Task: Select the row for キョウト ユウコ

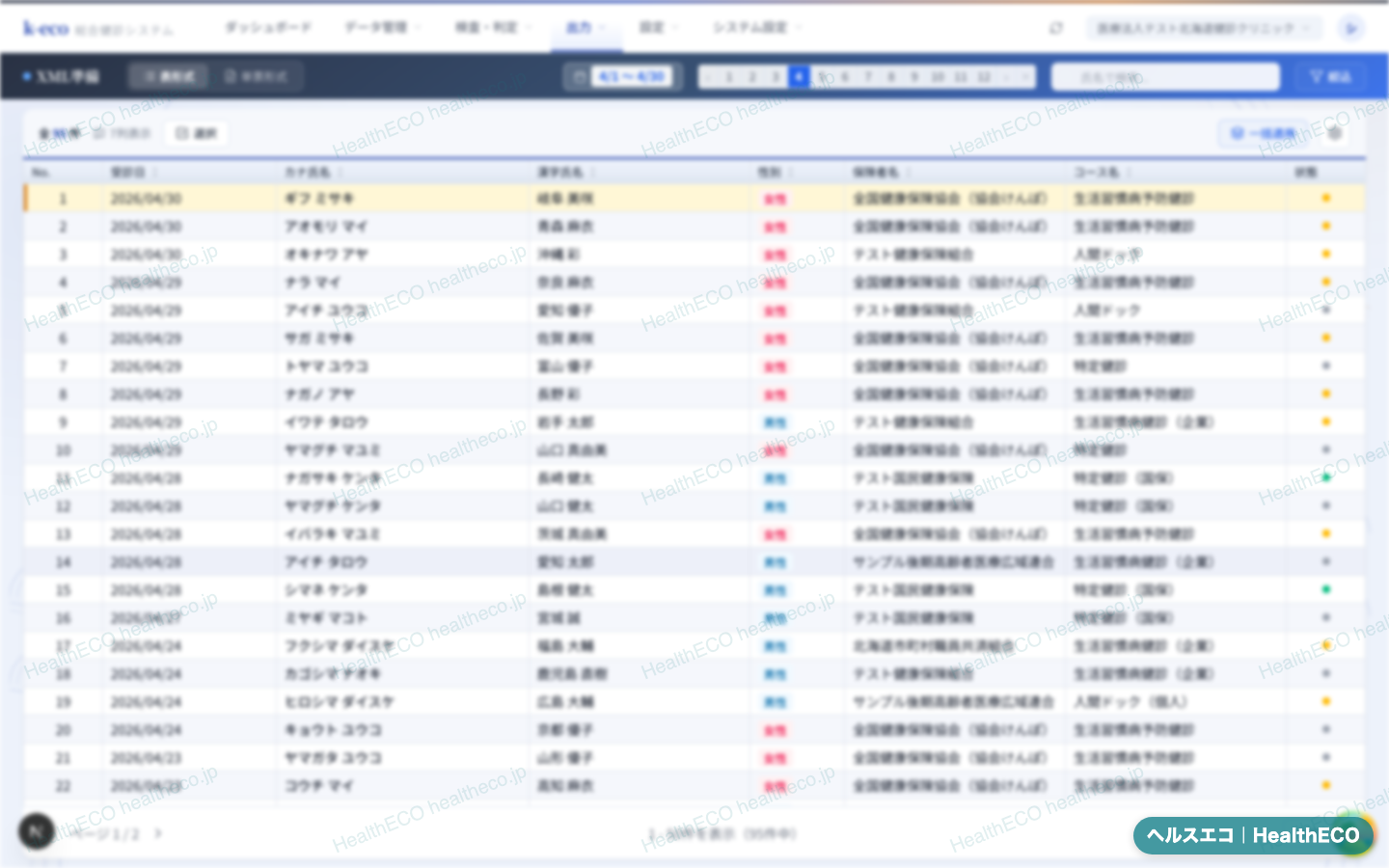Action: 694,729
